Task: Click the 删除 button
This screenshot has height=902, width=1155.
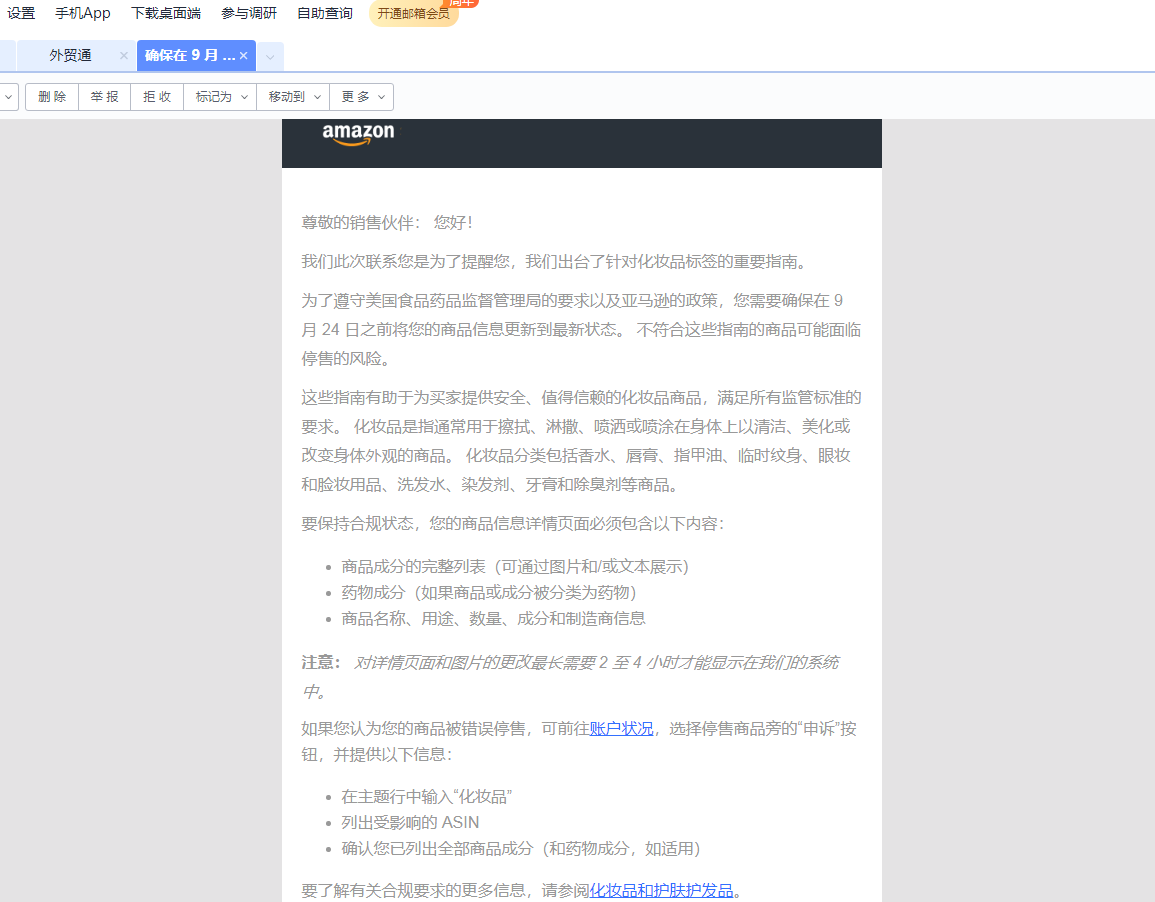Action: [52, 96]
